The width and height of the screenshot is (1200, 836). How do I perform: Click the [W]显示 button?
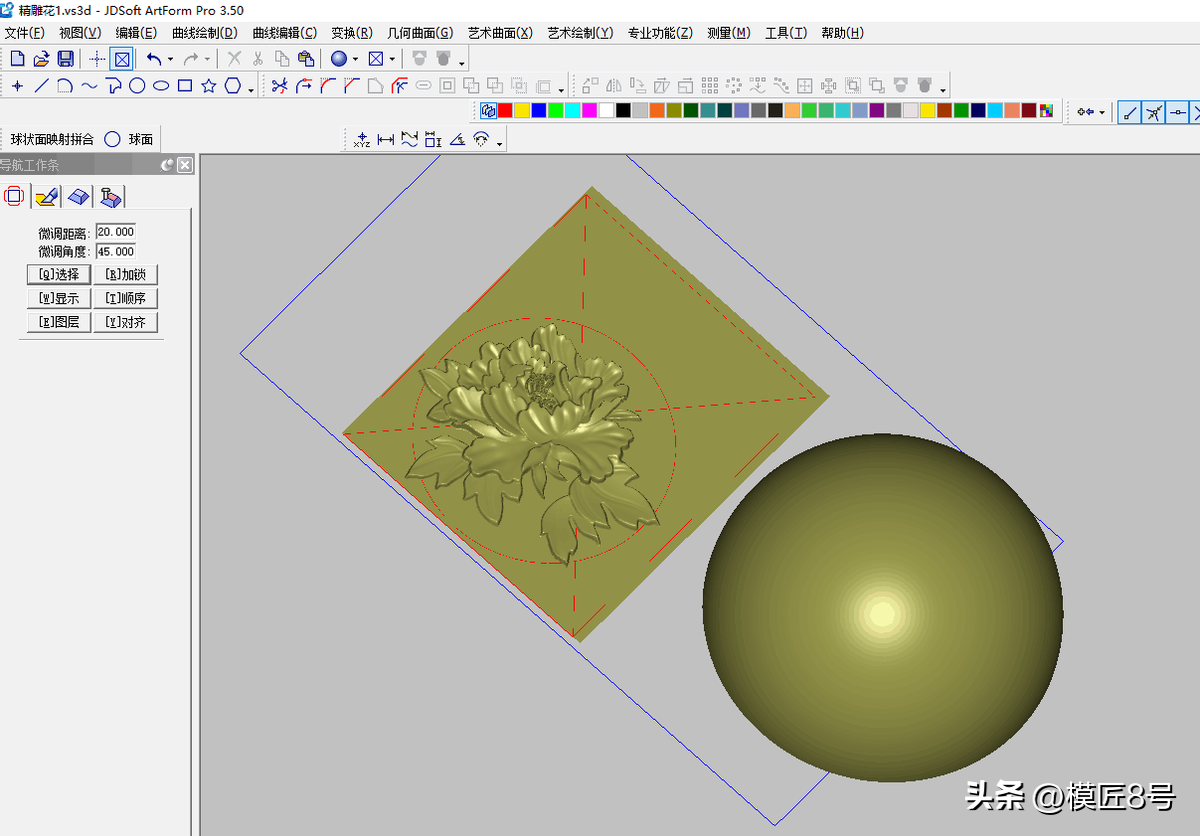[59, 298]
